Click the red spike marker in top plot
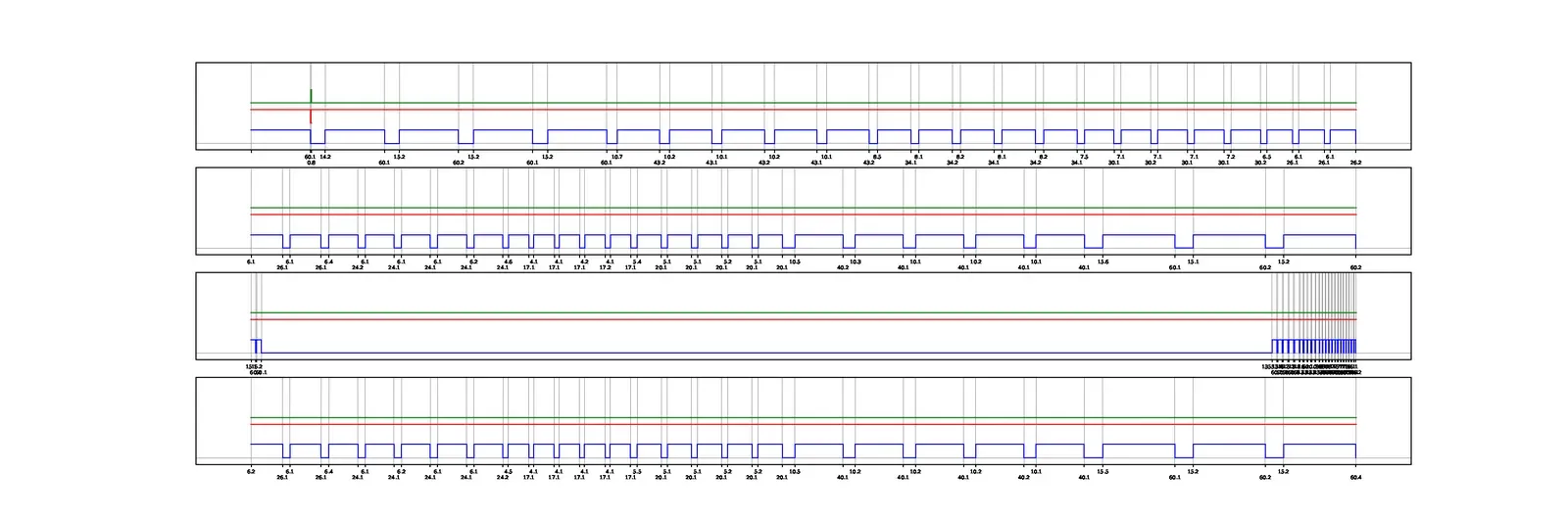The width and height of the screenshot is (1568, 522). click(311, 117)
